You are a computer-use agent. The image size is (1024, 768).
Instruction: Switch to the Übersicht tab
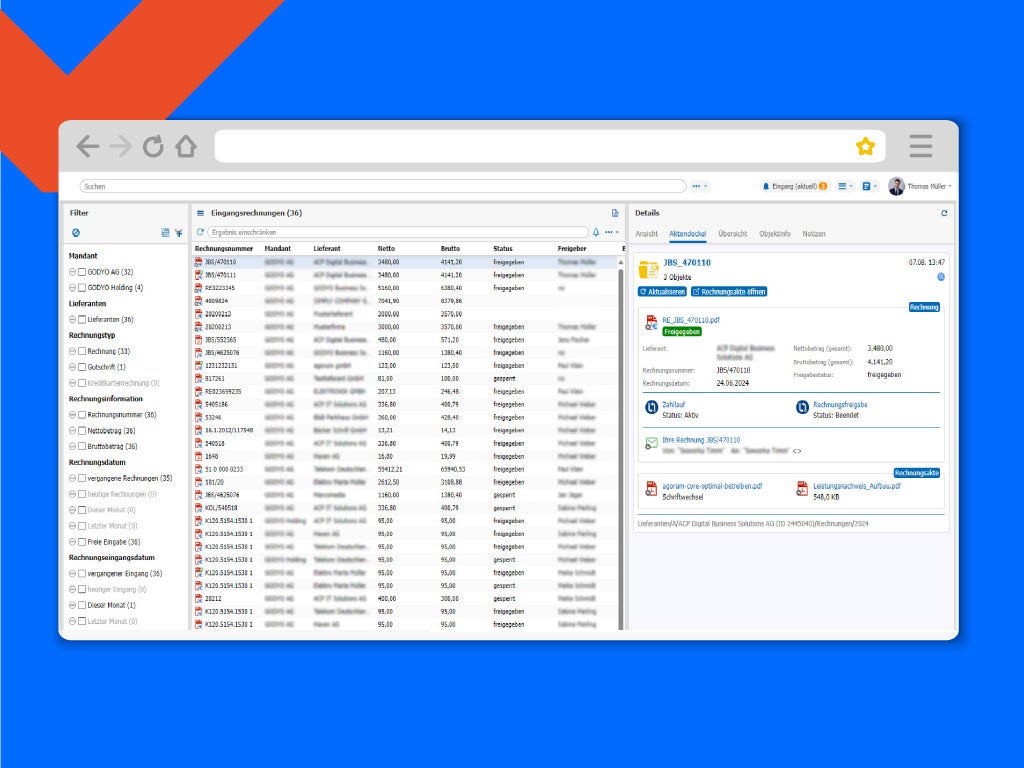732,234
